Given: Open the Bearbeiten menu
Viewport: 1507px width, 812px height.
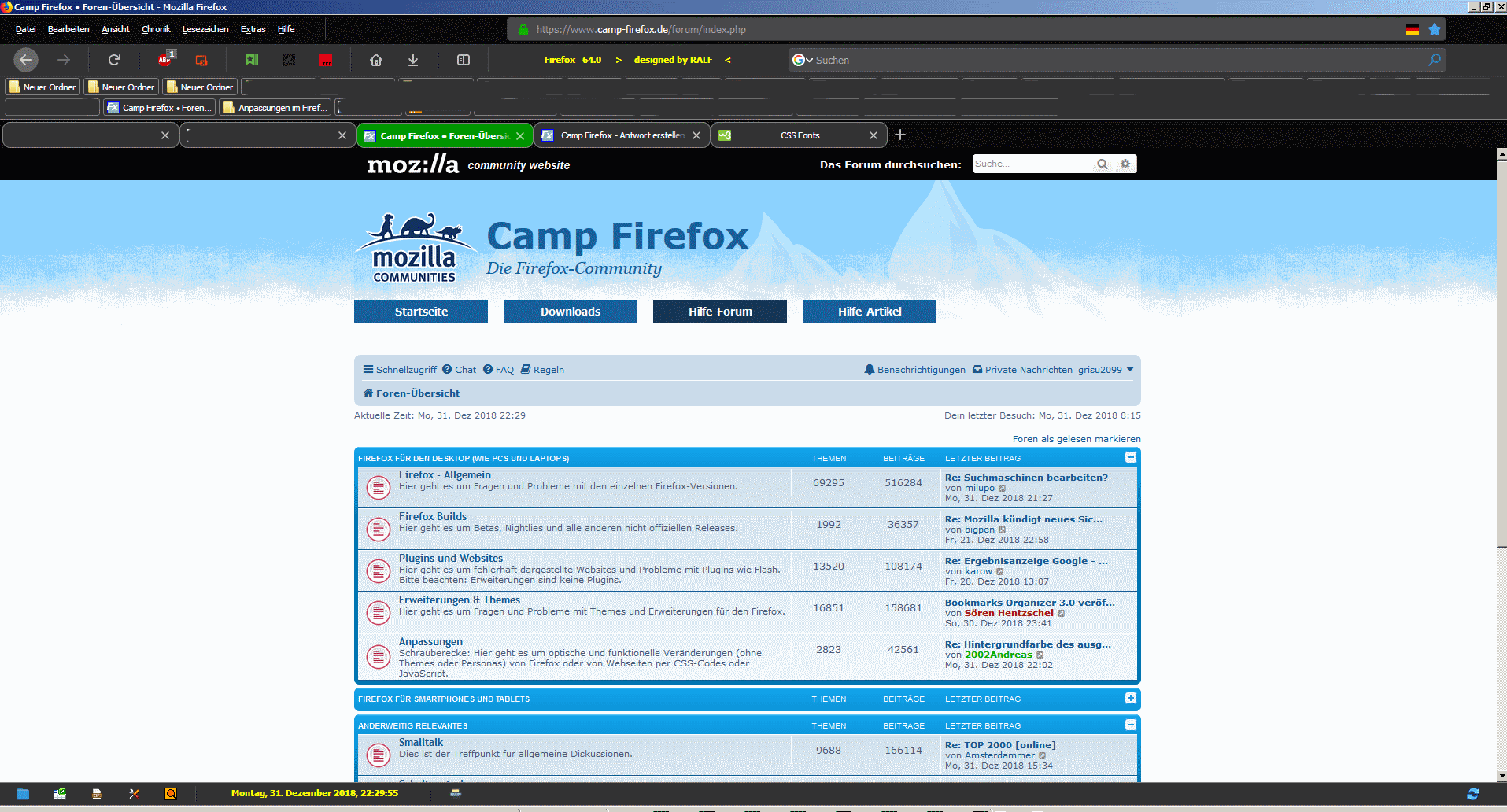Looking at the screenshot, I should [68, 29].
